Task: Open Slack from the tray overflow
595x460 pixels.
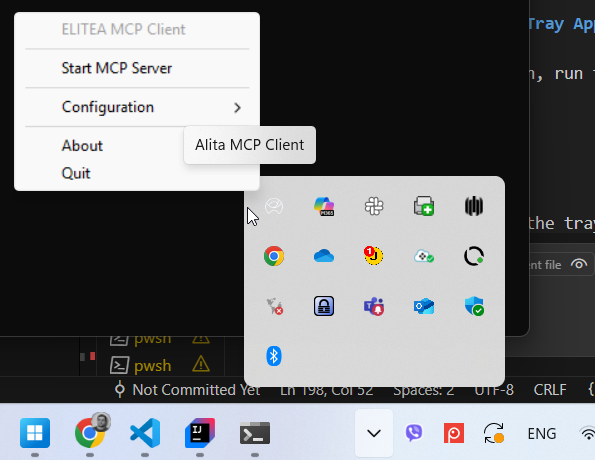Action: coord(374,206)
